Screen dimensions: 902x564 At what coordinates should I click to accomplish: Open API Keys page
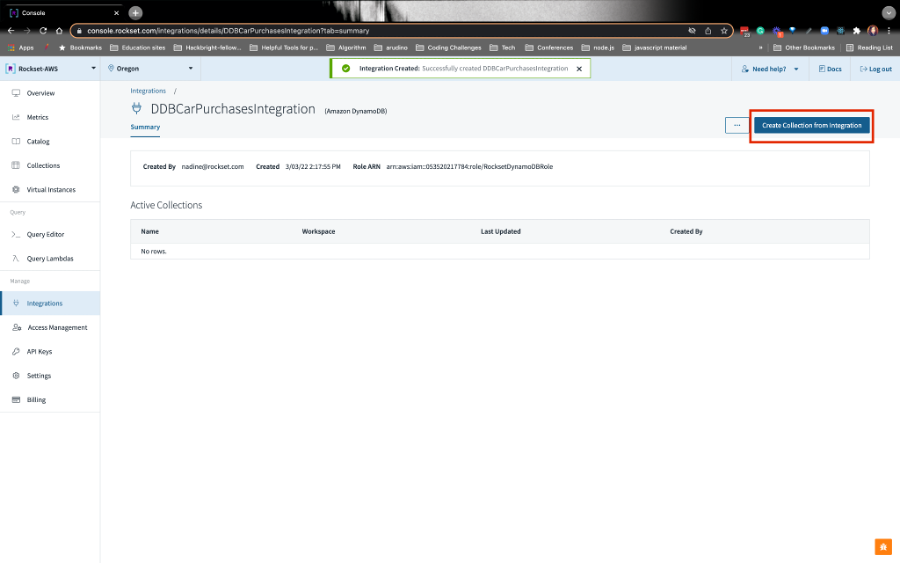point(39,352)
